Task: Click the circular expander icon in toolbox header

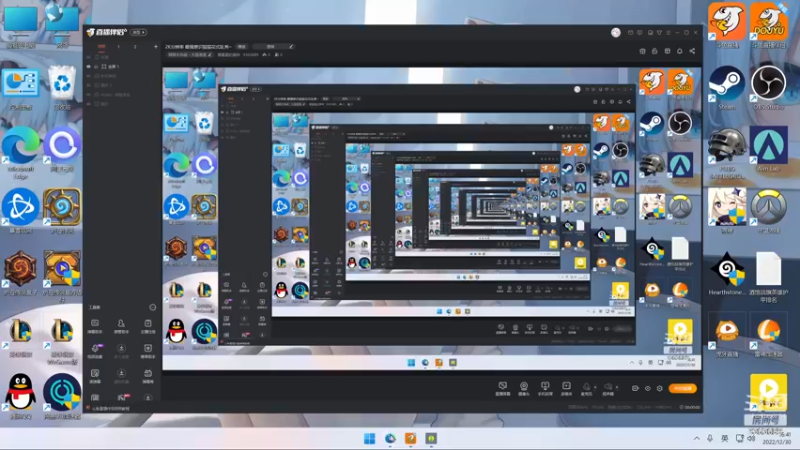Action: point(152,307)
